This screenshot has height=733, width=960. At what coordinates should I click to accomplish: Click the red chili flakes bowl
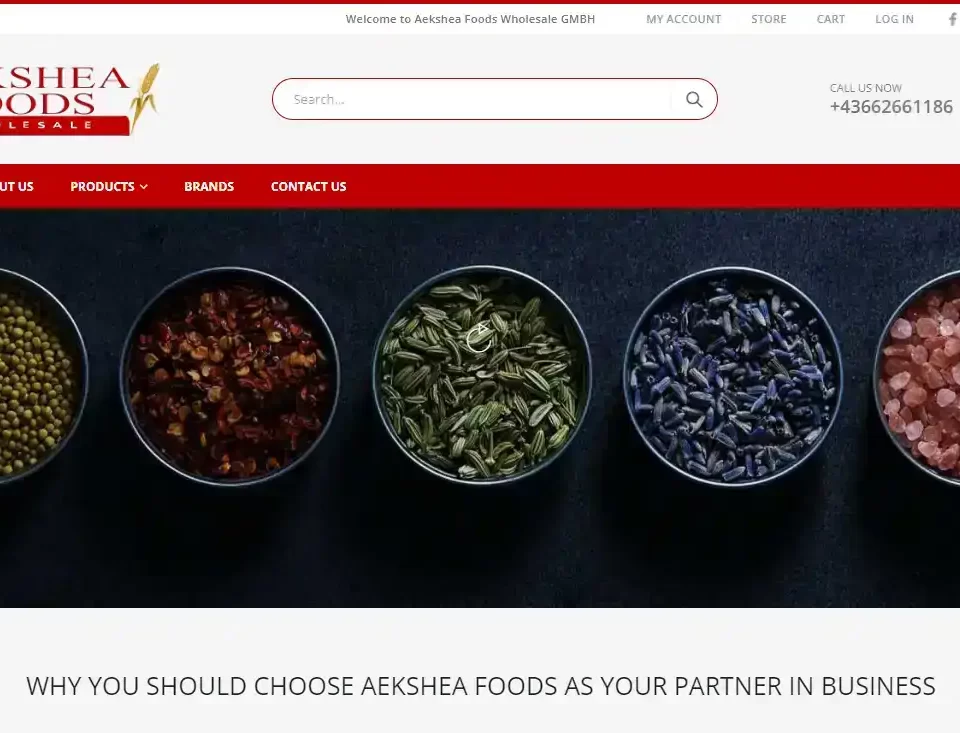pos(230,376)
